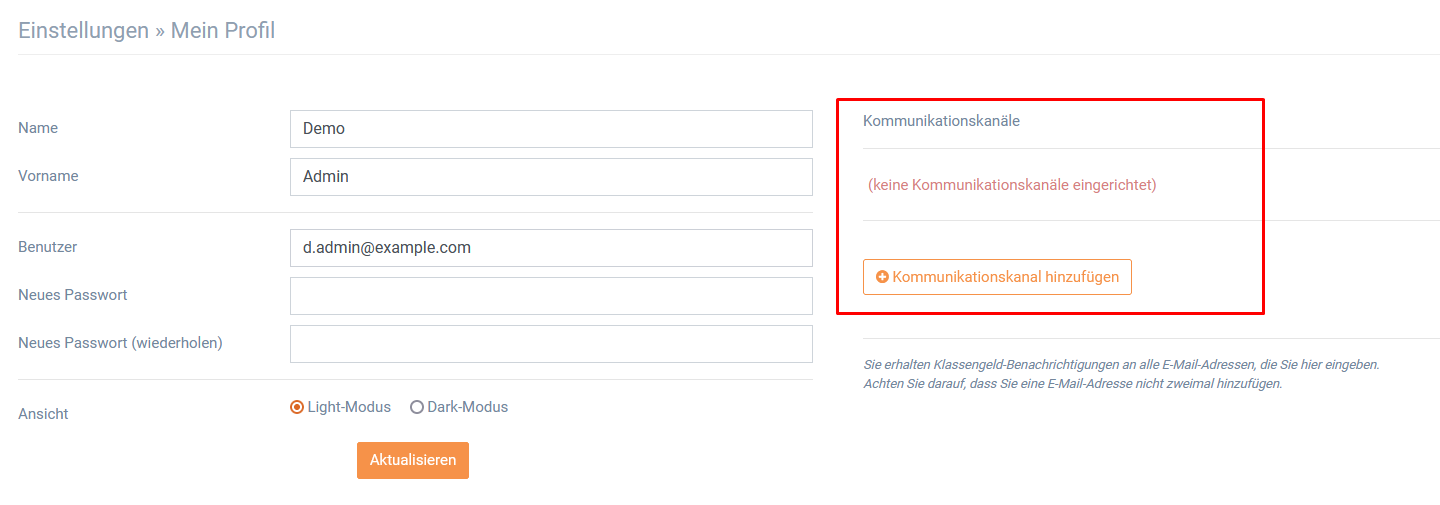Click the Light-Modus text label
The width and height of the screenshot is (1440, 505).
349,407
